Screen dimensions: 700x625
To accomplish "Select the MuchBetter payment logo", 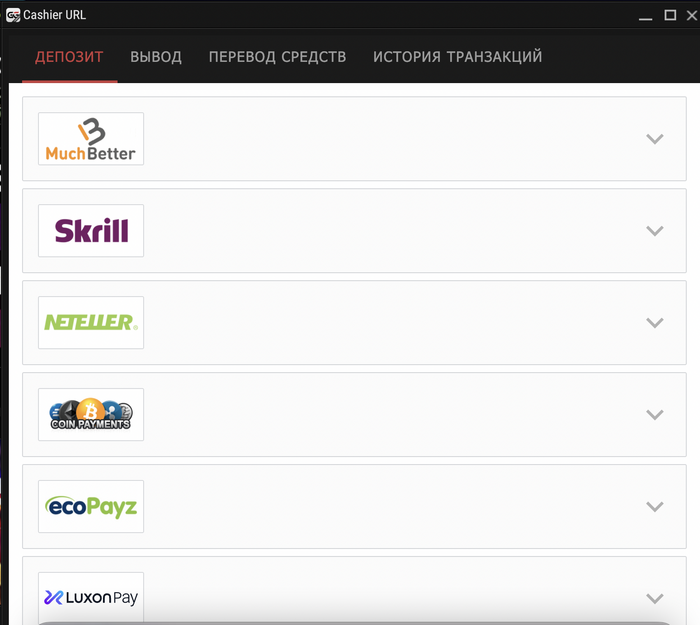I will [91, 139].
